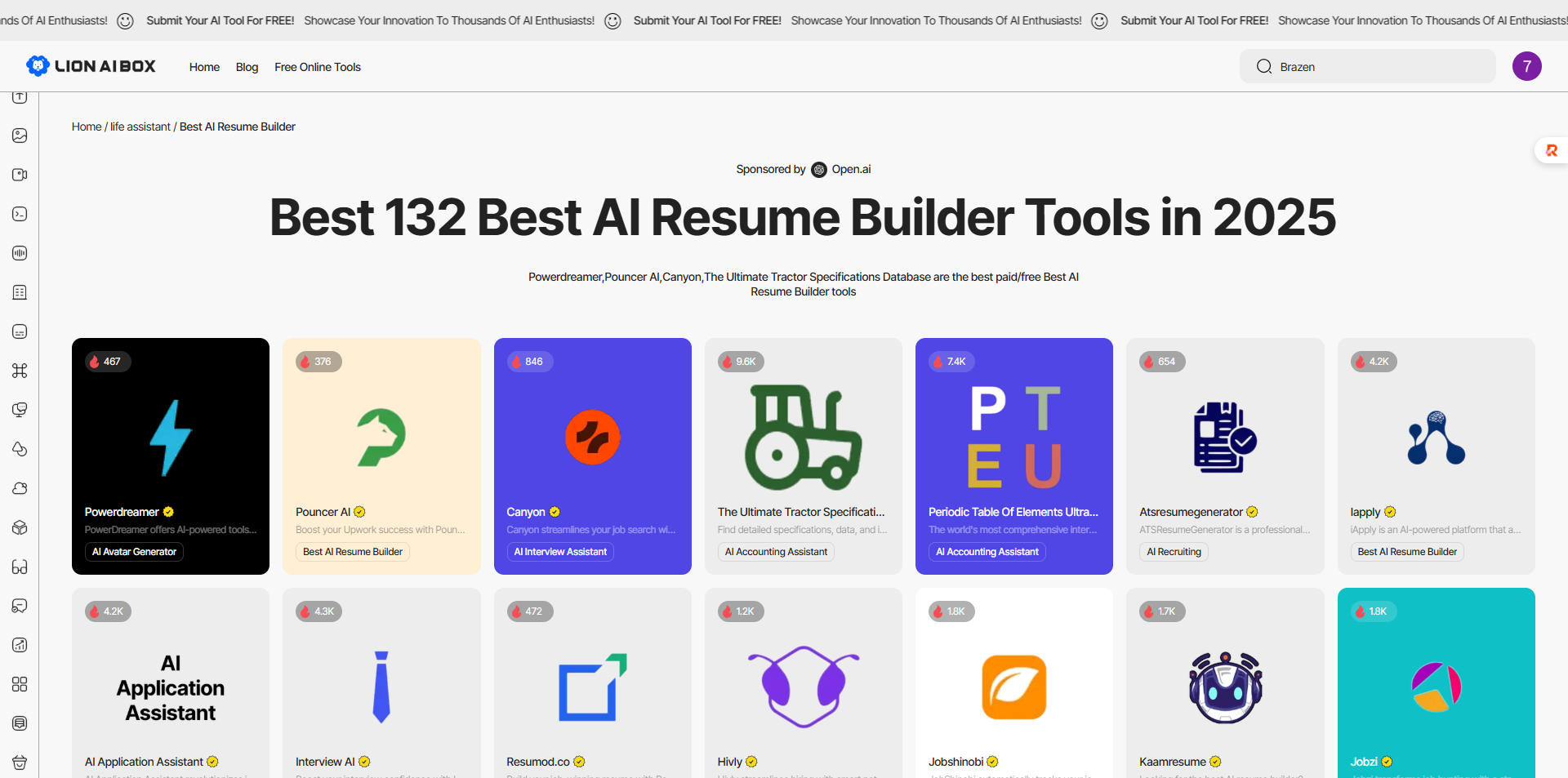Open the Canyon tool card thumbnail

[x=592, y=437]
